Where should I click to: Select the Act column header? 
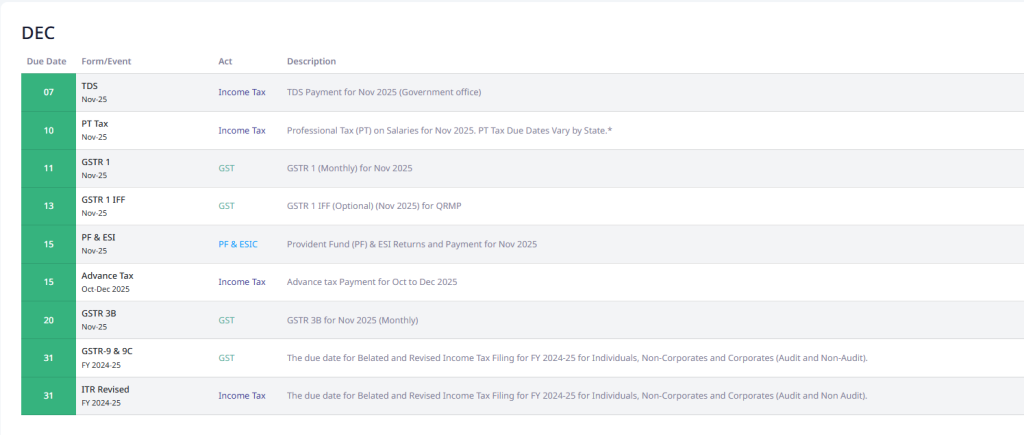click(225, 62)
